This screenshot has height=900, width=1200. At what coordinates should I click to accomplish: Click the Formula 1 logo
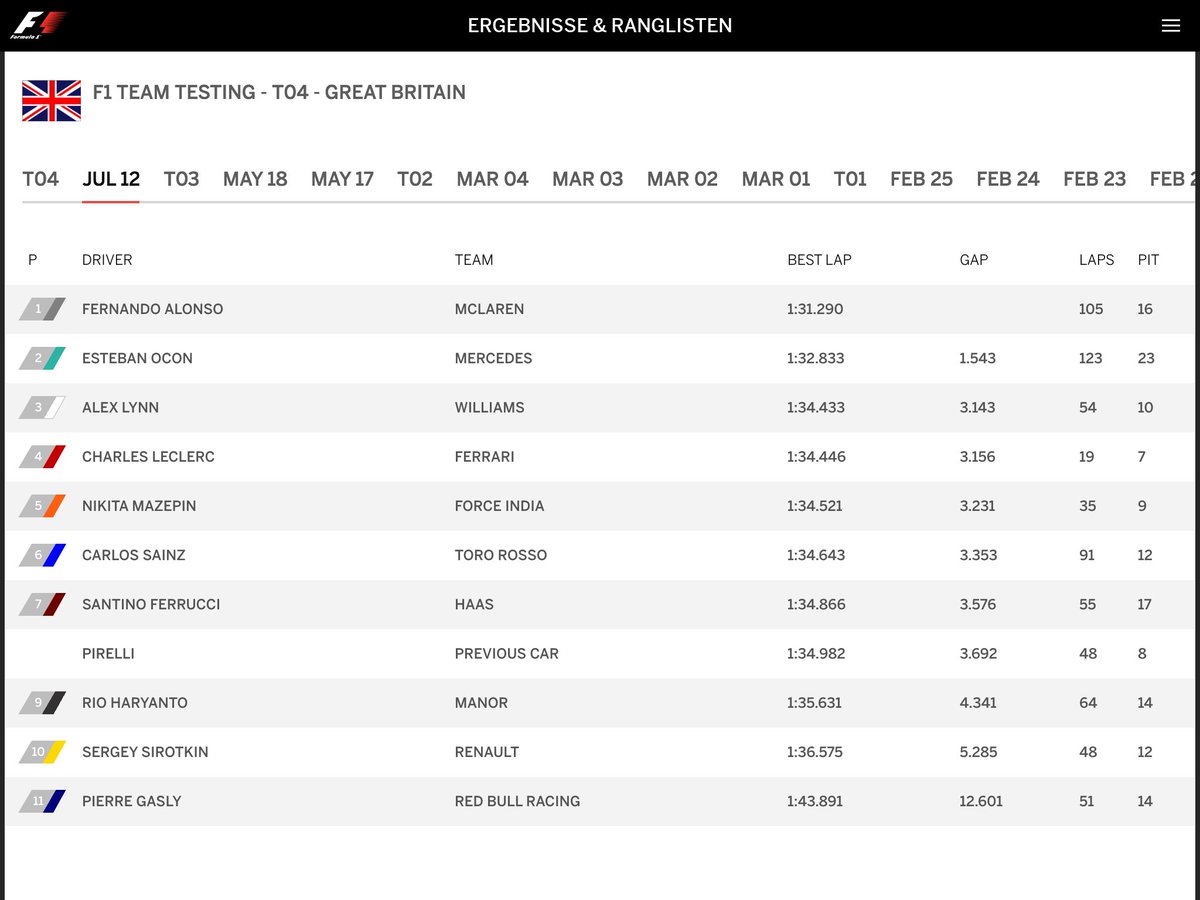[x=38, y=25]
